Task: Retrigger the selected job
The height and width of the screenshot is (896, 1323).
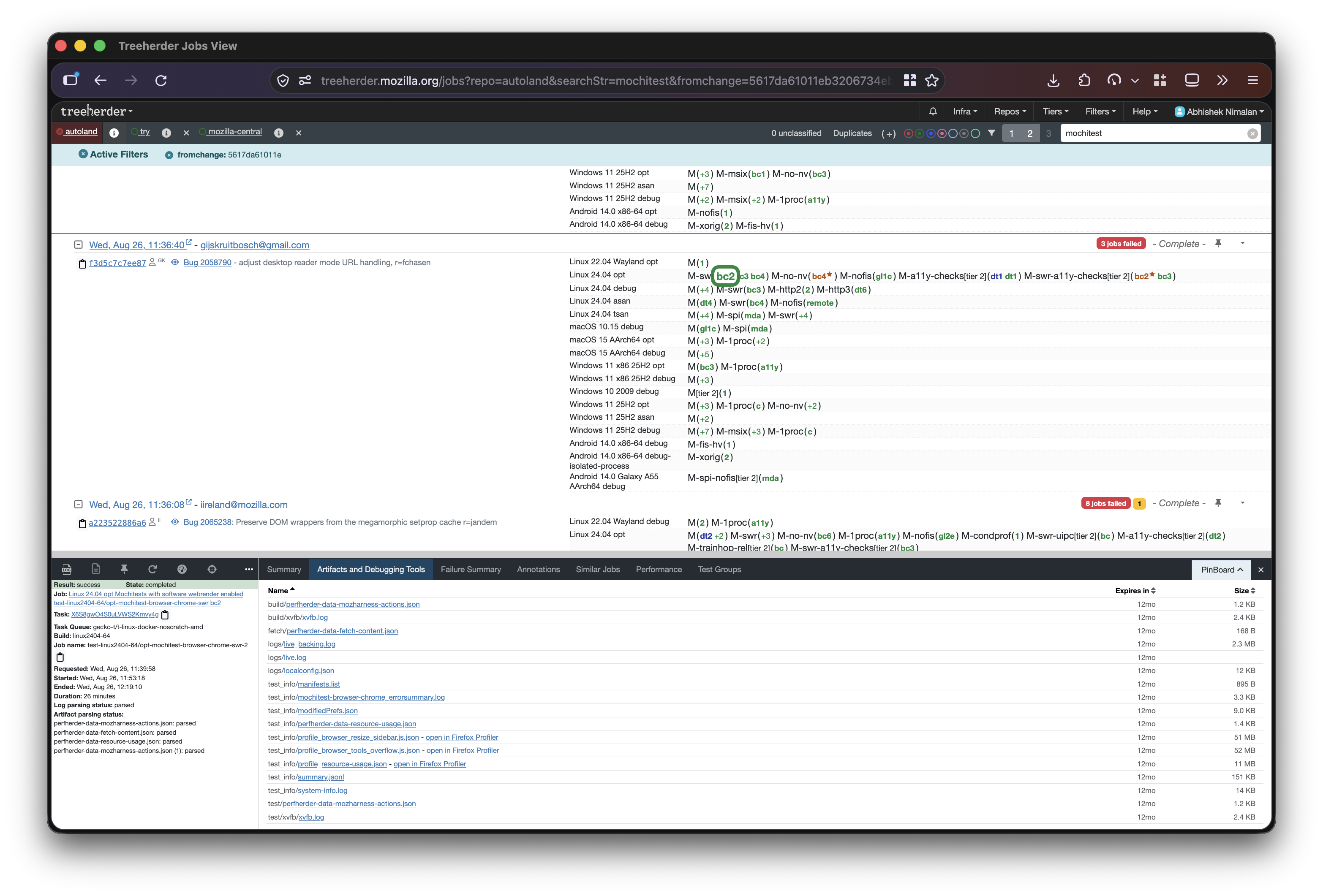Action: point(152,569)
